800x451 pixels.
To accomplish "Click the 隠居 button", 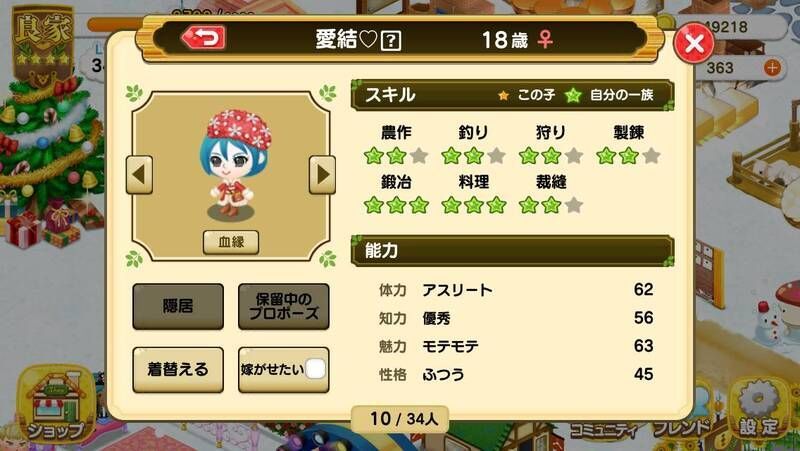I will tap(178, 306).
